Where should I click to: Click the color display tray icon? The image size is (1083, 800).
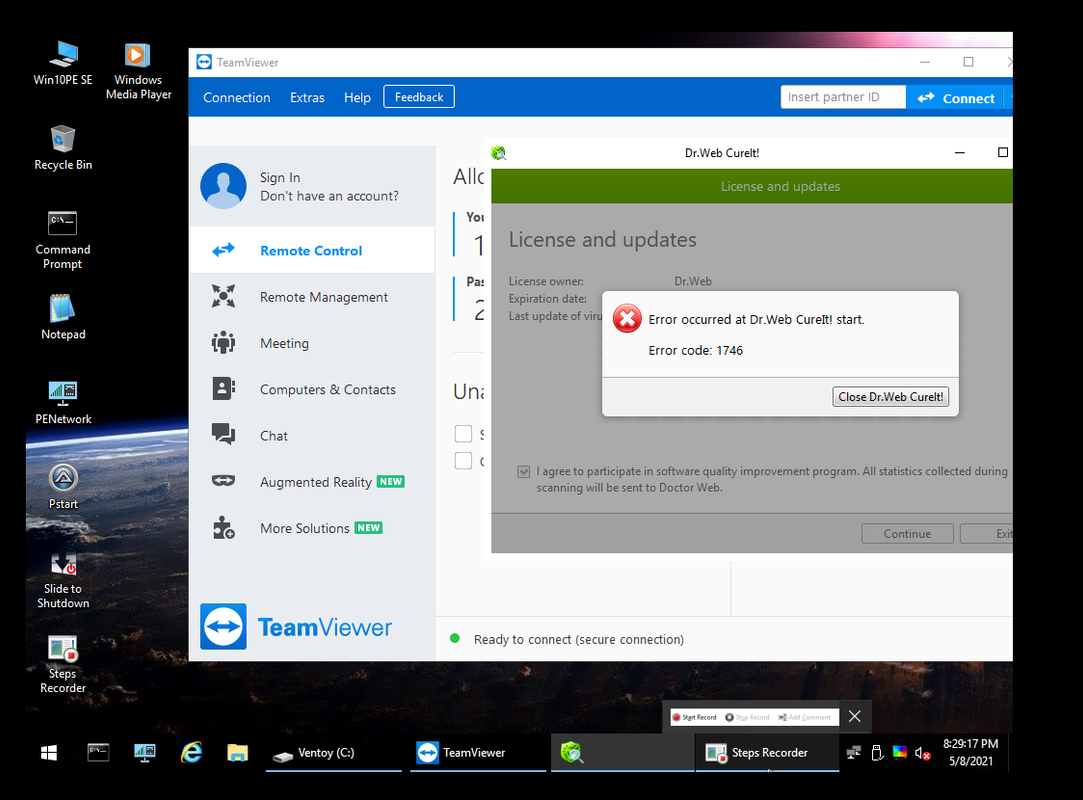pos(899,752)
